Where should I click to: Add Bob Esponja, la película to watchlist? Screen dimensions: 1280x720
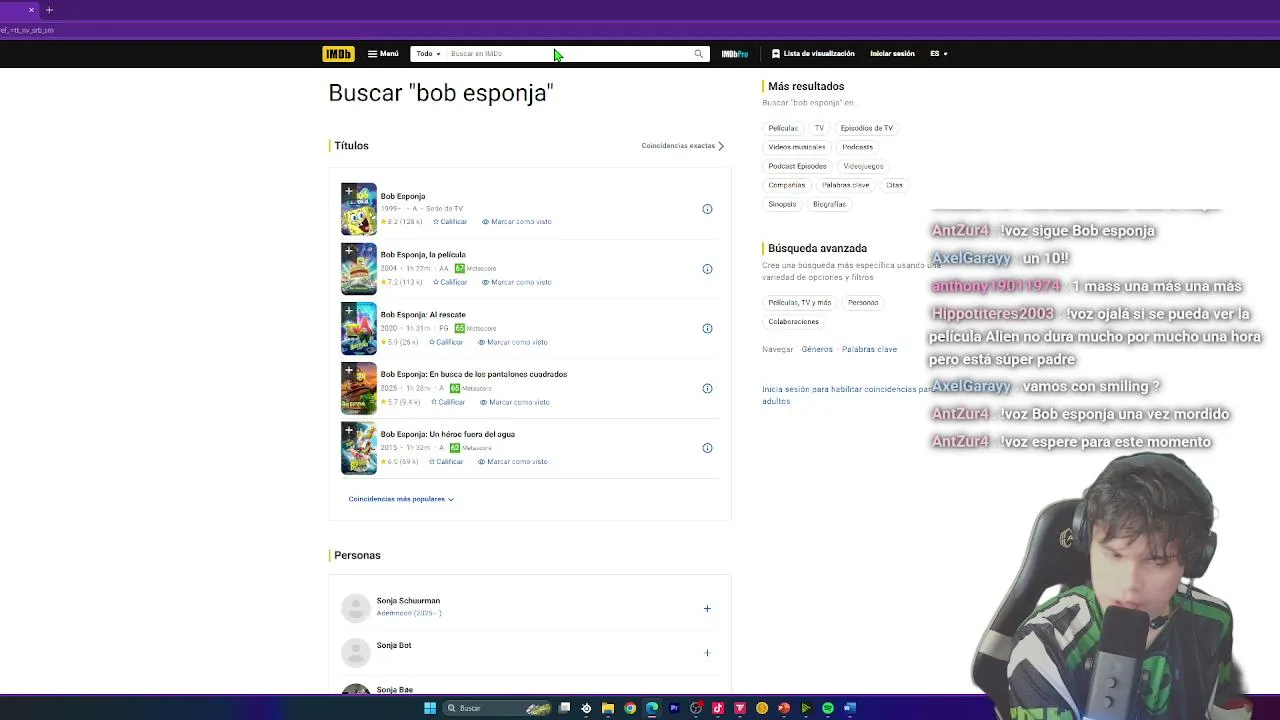(349, 250)
